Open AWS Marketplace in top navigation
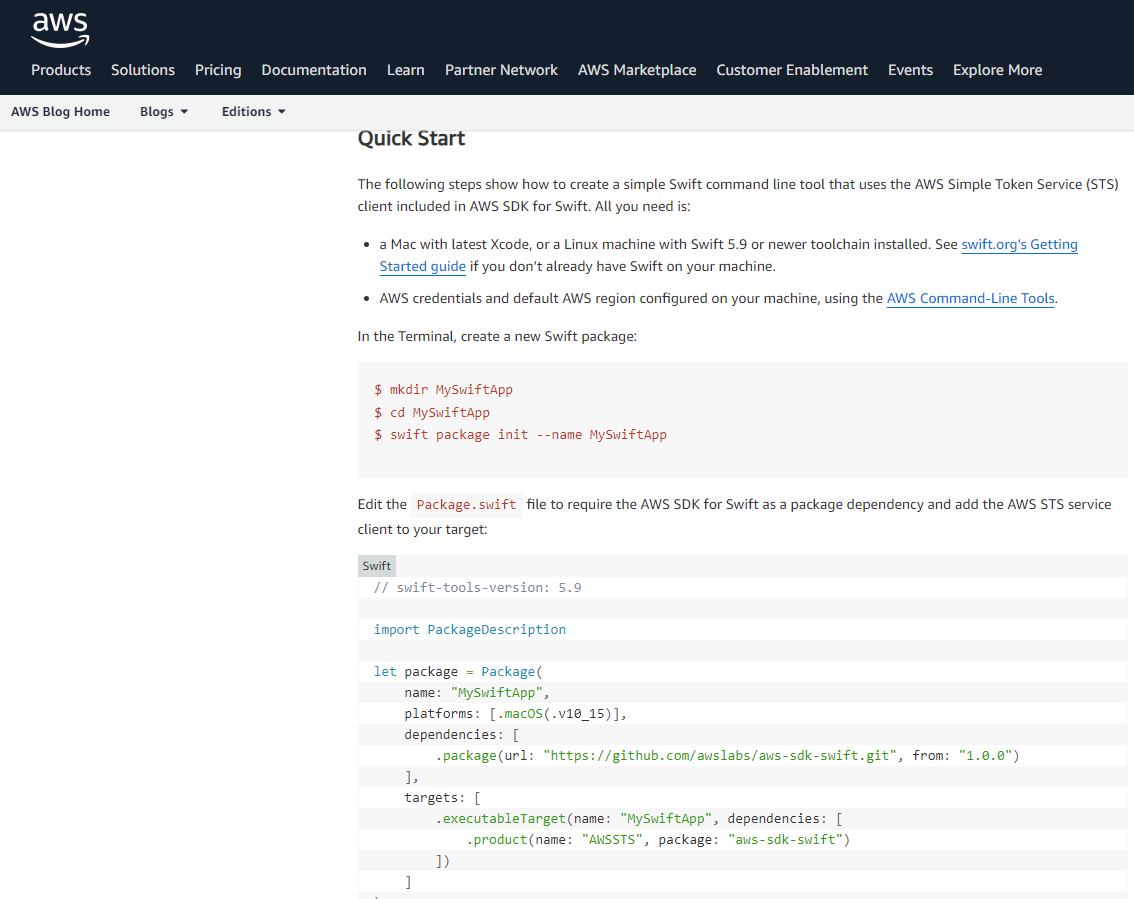 [636, 70]
